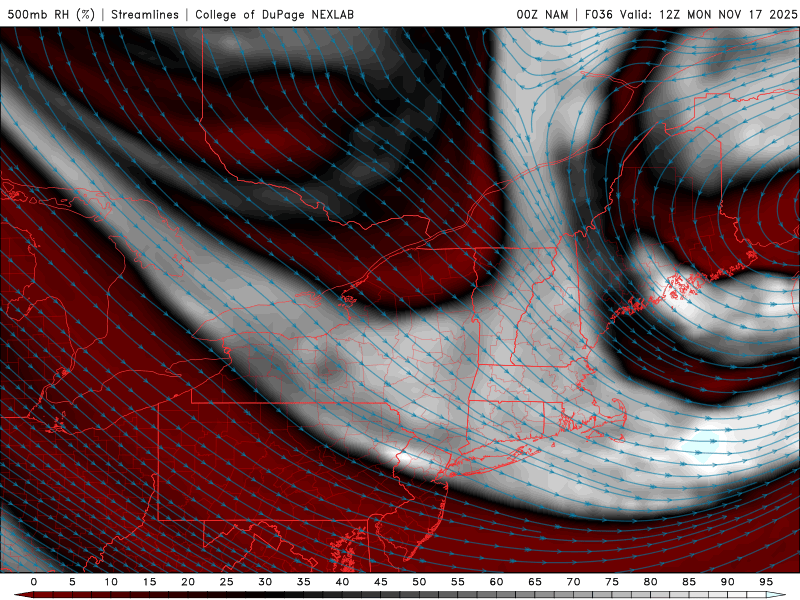Click the "Valid: 12Z MON NOV 17 2025" text

point(708,14)
